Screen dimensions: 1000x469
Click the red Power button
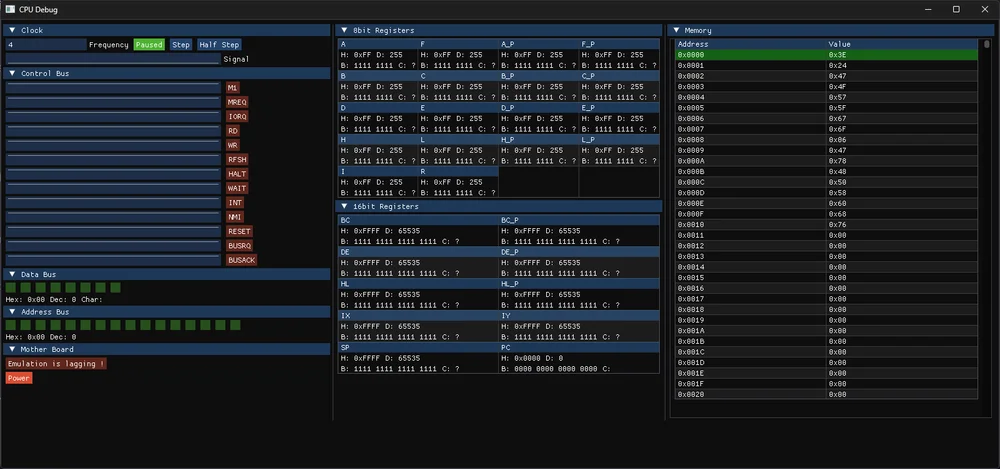coord(18,378)
